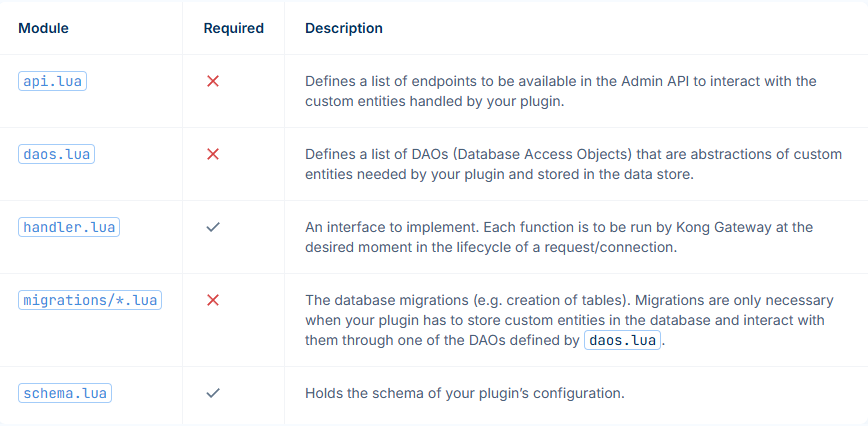Click the Required column header
The image size is (868, 426).
(x=233, y=28)
